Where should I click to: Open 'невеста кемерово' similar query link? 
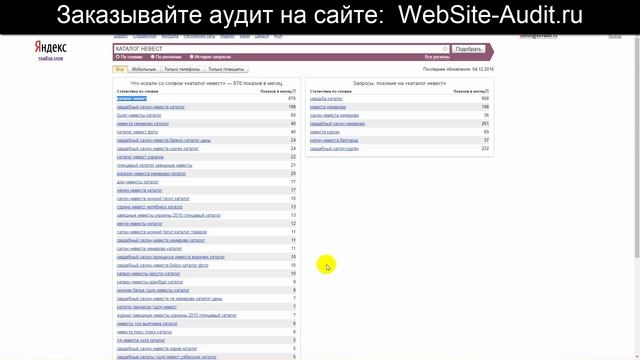click(x=328, y=107)
